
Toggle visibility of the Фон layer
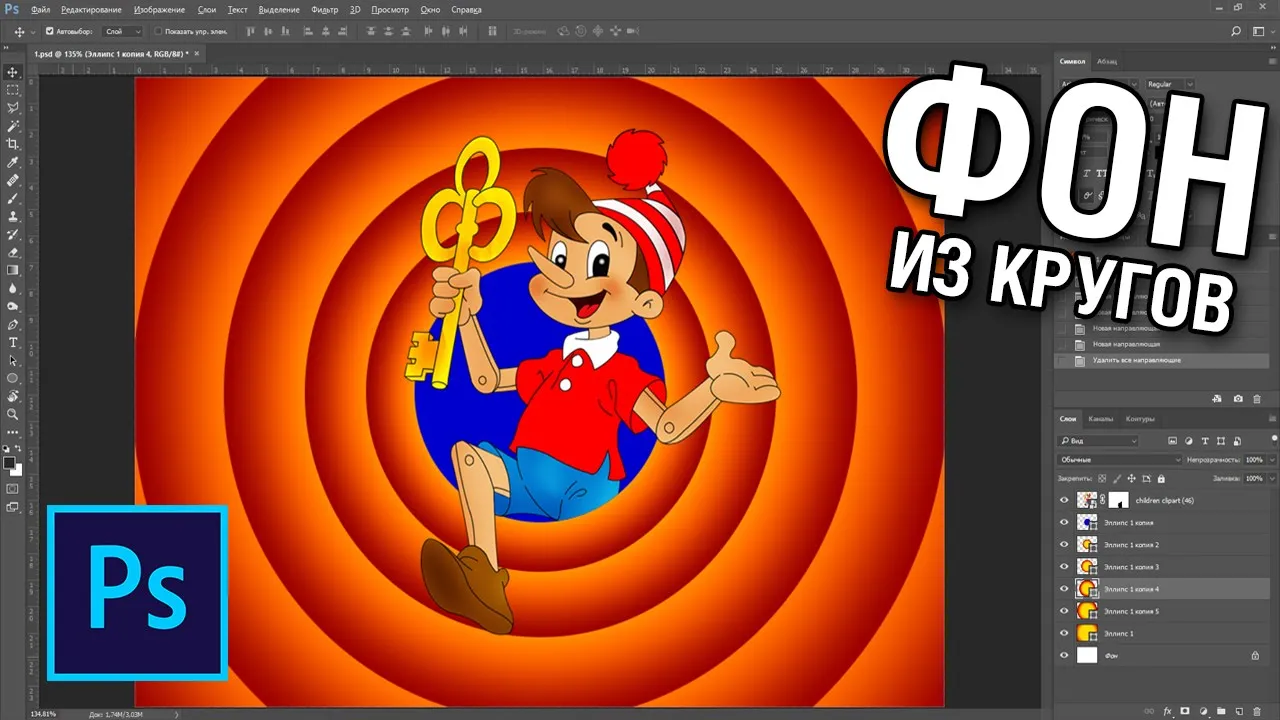[x=1064, y=656]
